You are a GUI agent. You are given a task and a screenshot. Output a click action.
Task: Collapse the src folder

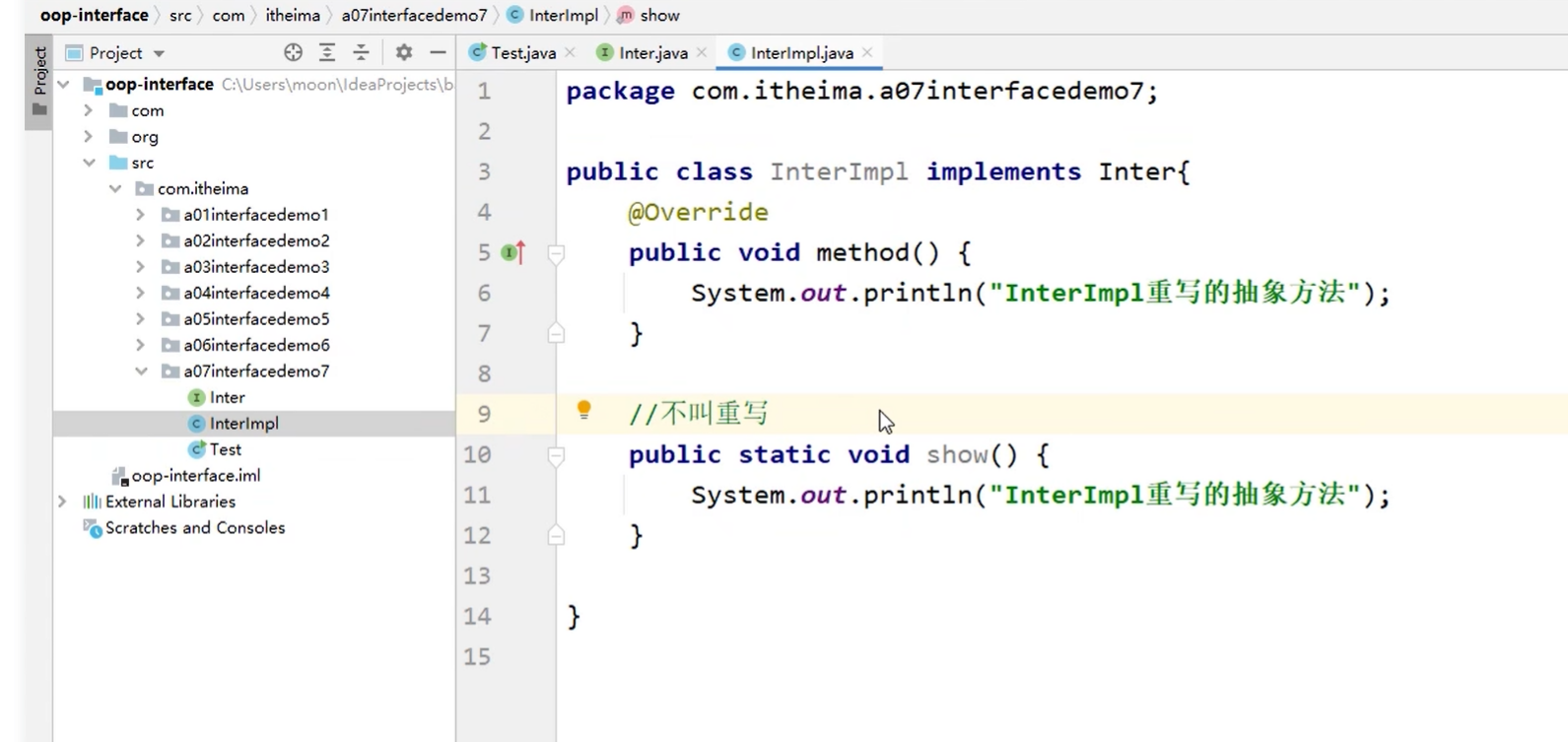89,163
